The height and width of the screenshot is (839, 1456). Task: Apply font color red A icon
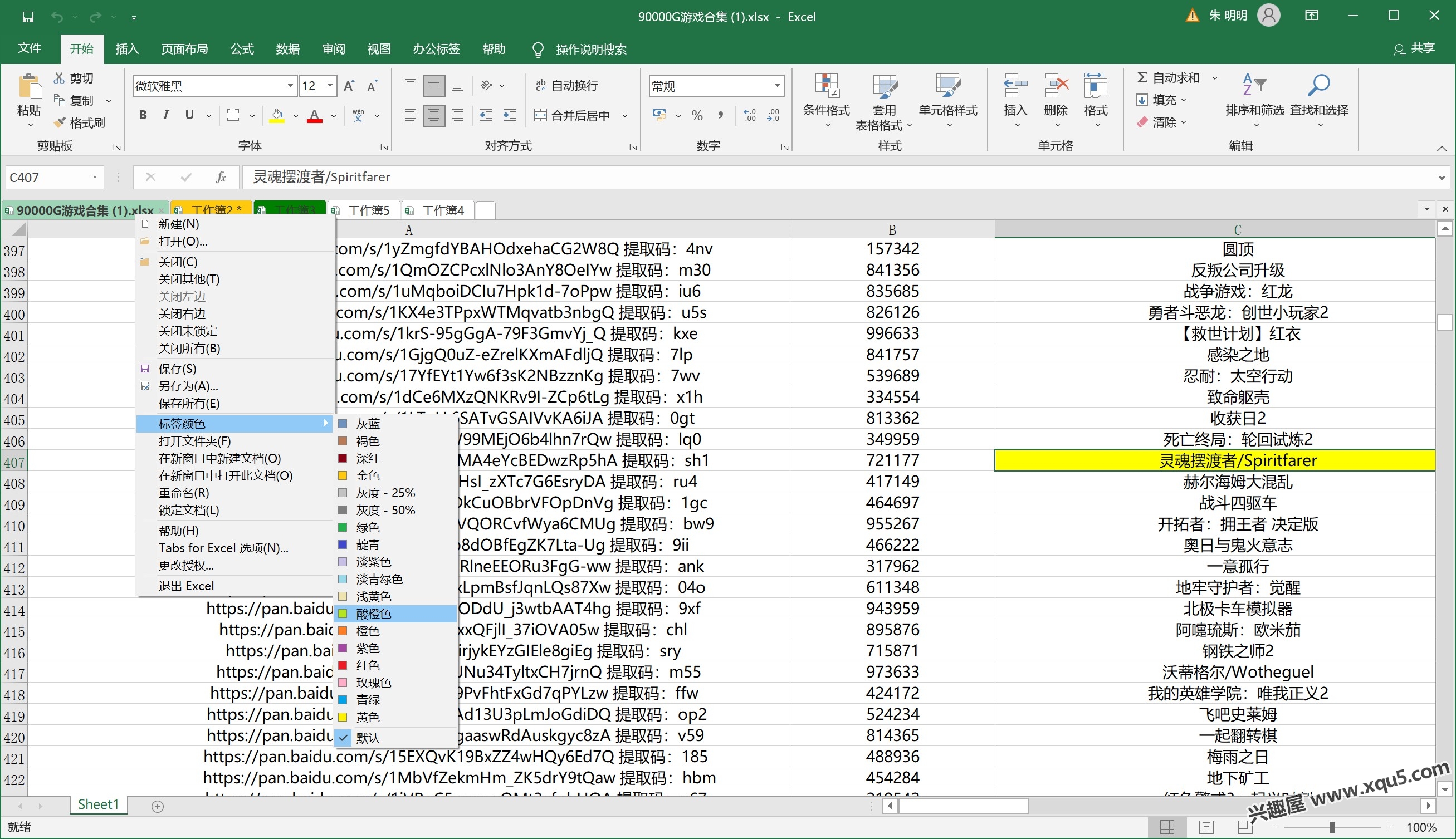click(x=314, y=116)
